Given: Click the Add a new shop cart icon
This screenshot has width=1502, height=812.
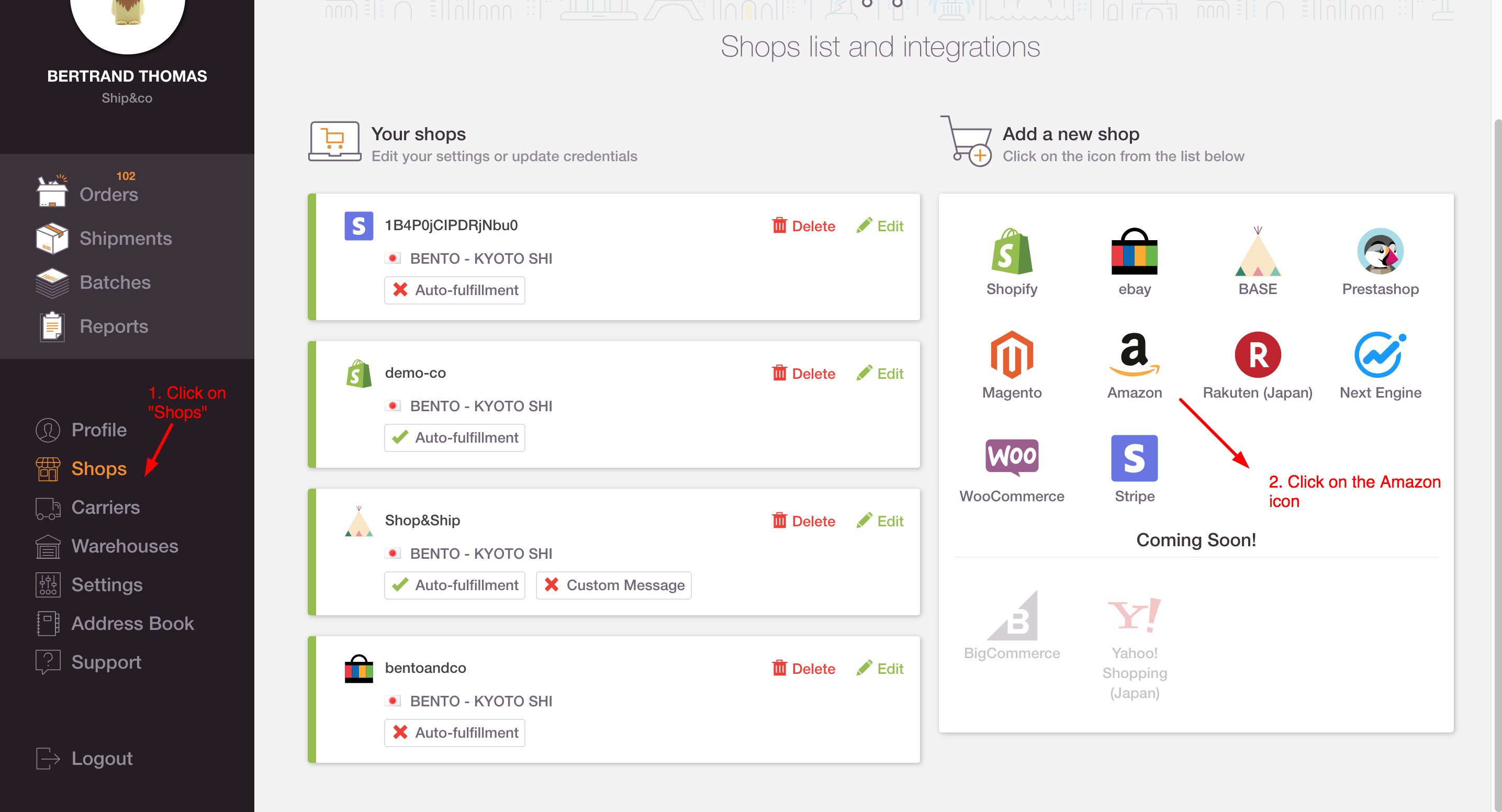Looking at the screenshot, I should pyautogui.click(x=966, y=141).
